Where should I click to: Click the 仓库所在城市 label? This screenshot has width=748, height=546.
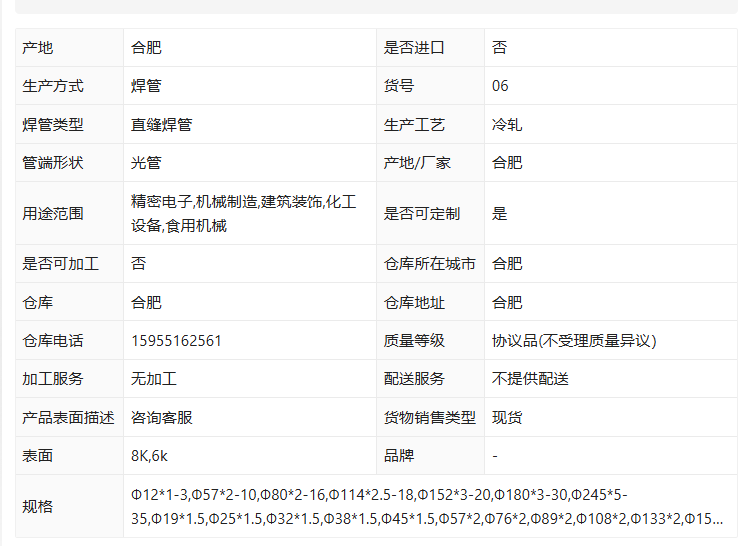[429, 264]
